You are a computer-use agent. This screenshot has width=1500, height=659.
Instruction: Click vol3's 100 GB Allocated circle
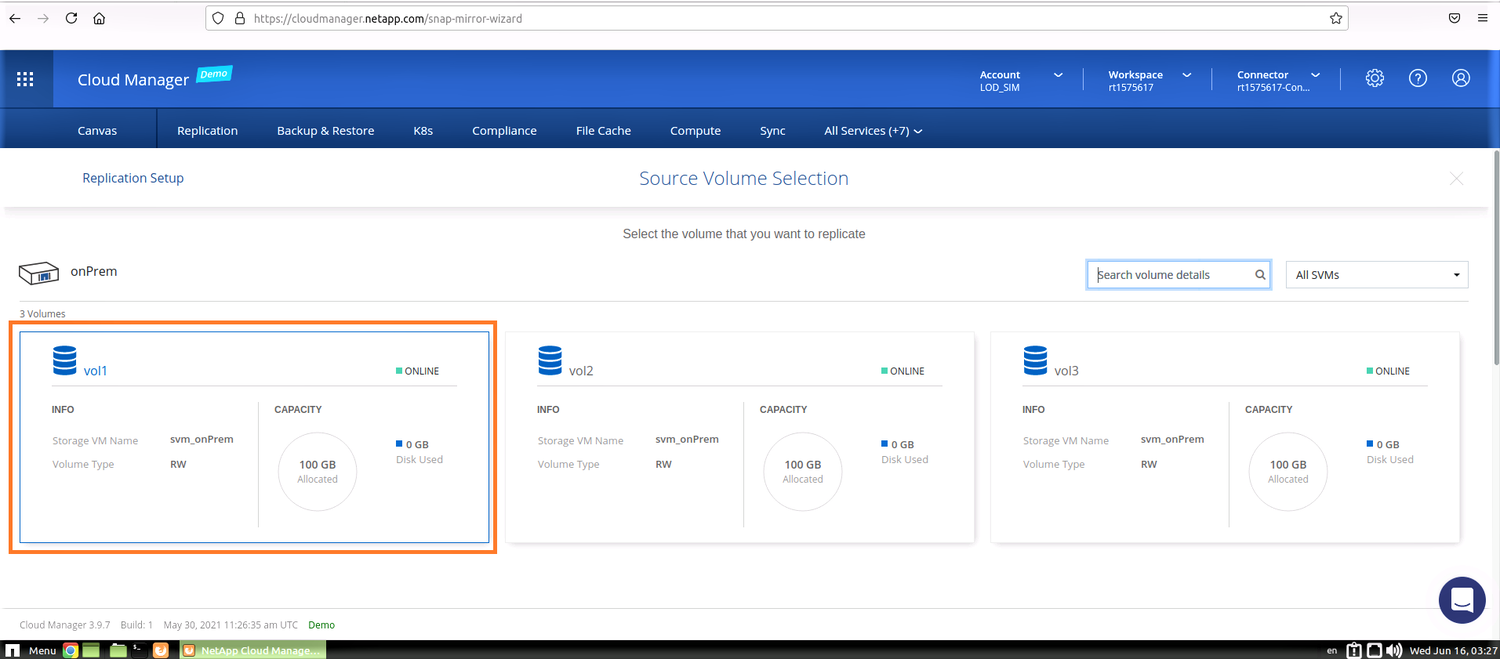pos(1288,472)
